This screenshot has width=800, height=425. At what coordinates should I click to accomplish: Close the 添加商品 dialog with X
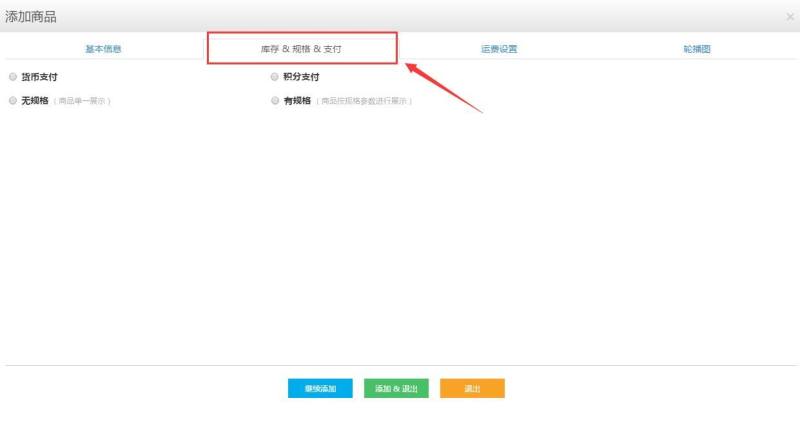(790, 17)
